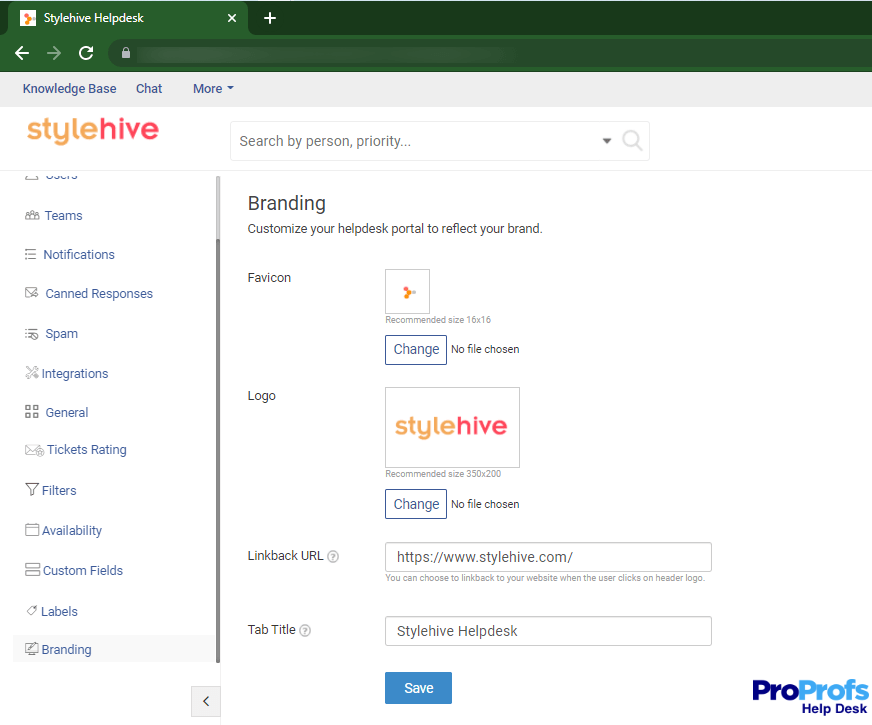
Task: Expand the search filter dropdown arrow
Action: pos(607,141)
